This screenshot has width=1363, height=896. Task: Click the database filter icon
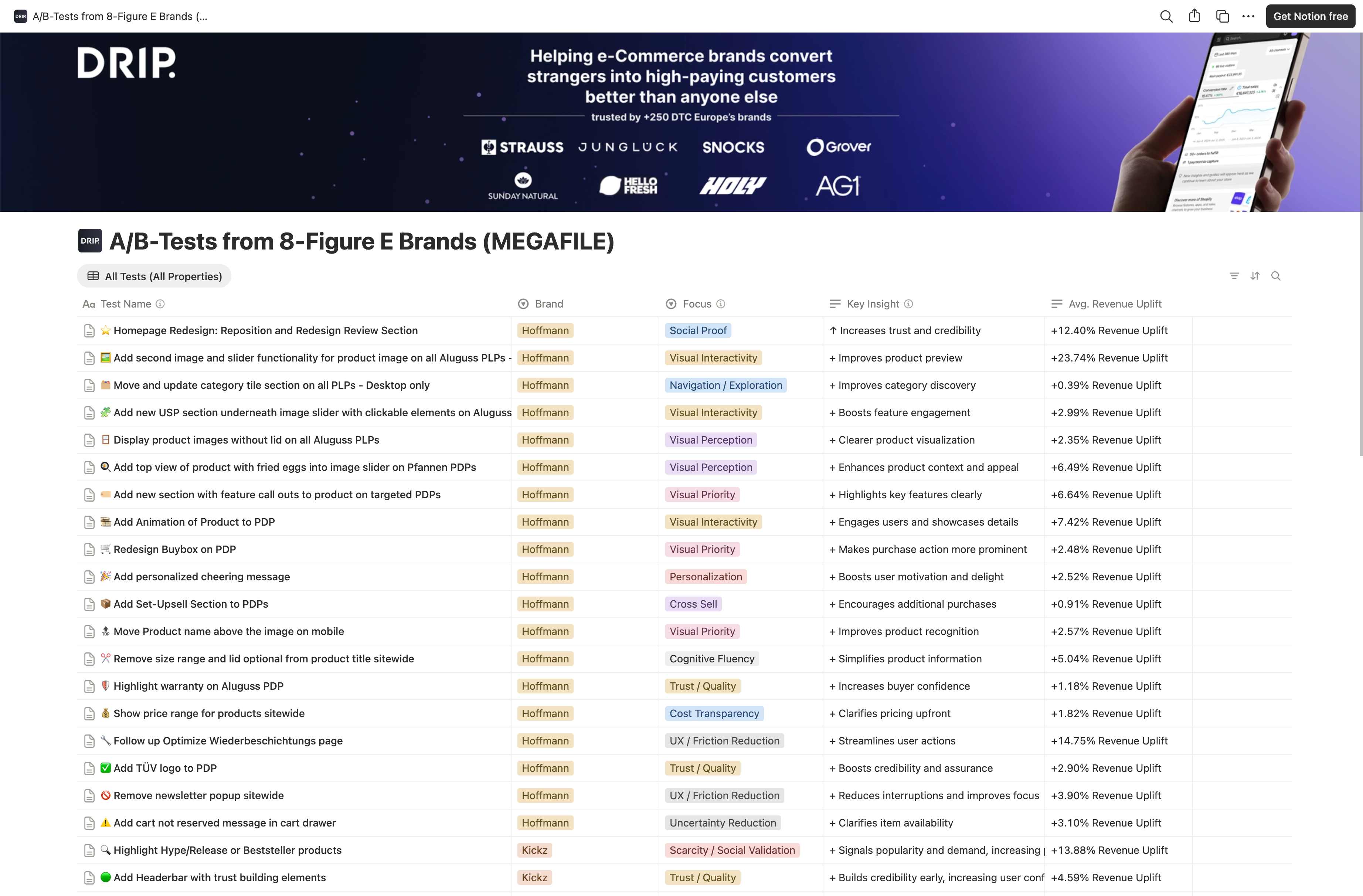pos(1234,276)
